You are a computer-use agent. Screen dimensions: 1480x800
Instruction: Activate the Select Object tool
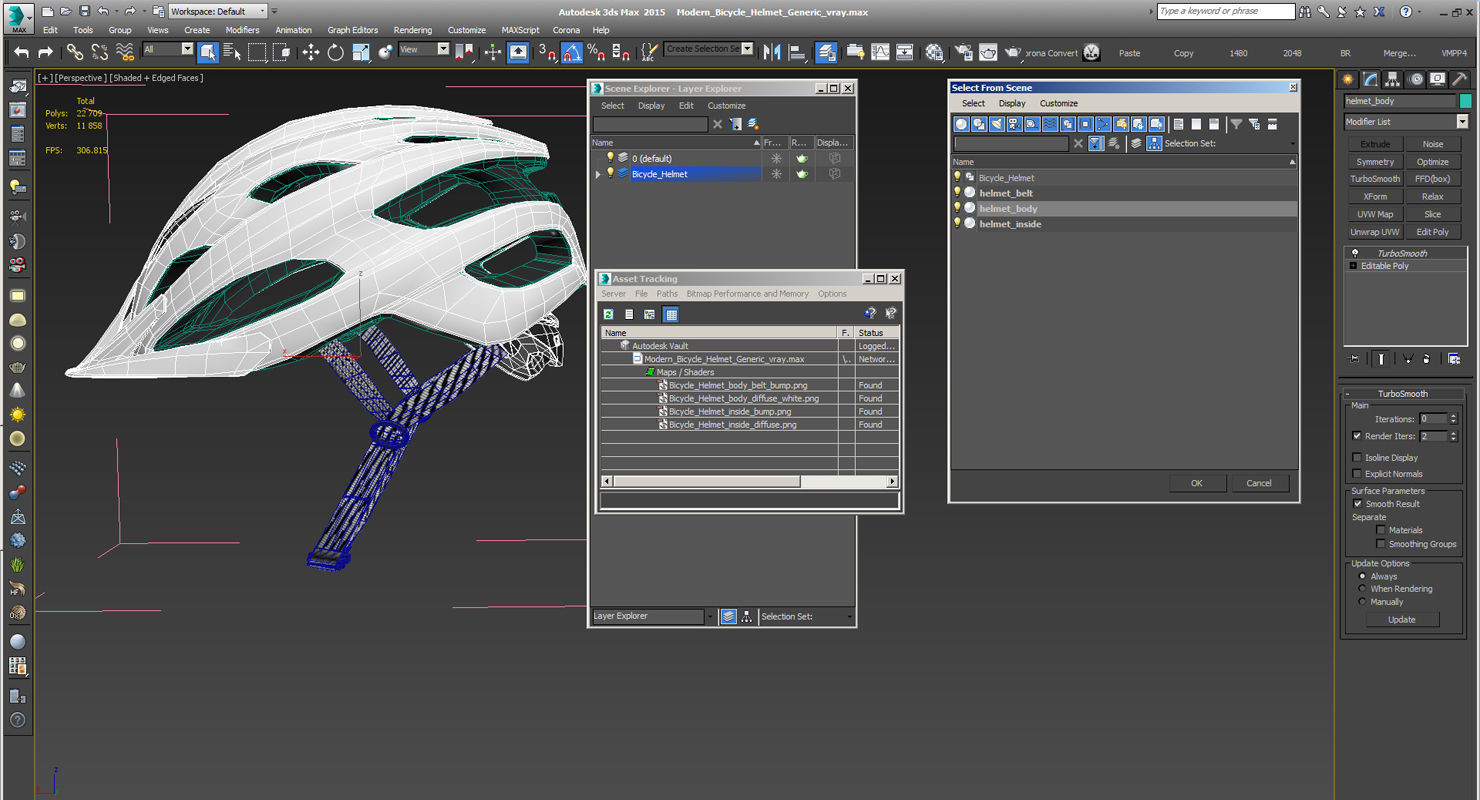point(208,52)
